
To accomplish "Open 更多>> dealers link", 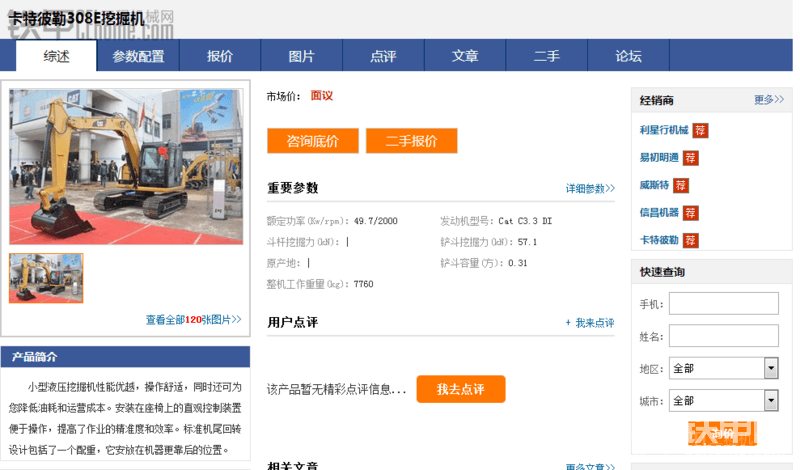I will [x=769, y=100].
